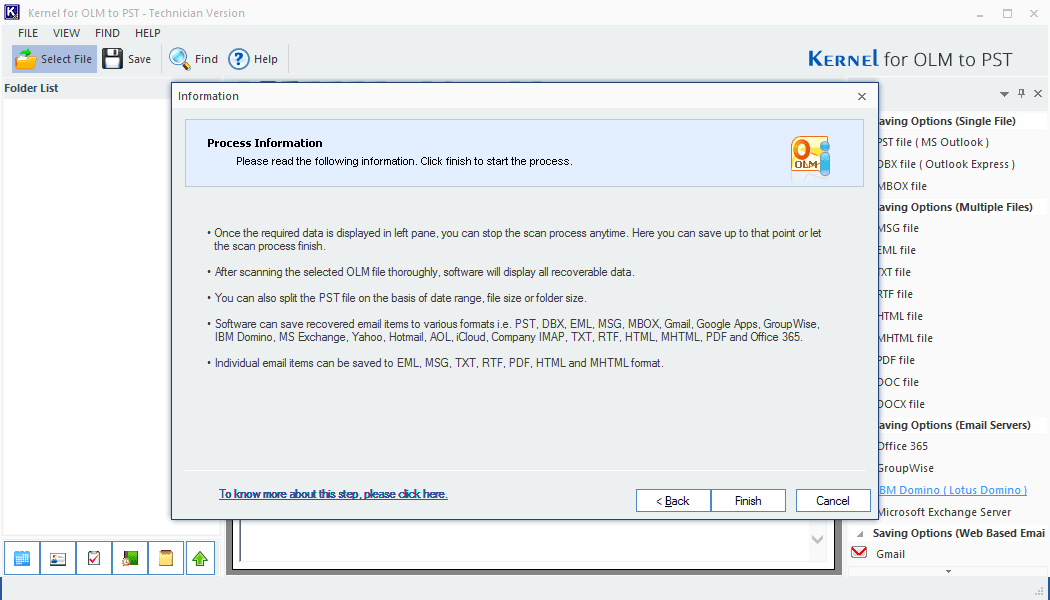
Task: Click the Gmail envelope icon
Action: point(859,552)
